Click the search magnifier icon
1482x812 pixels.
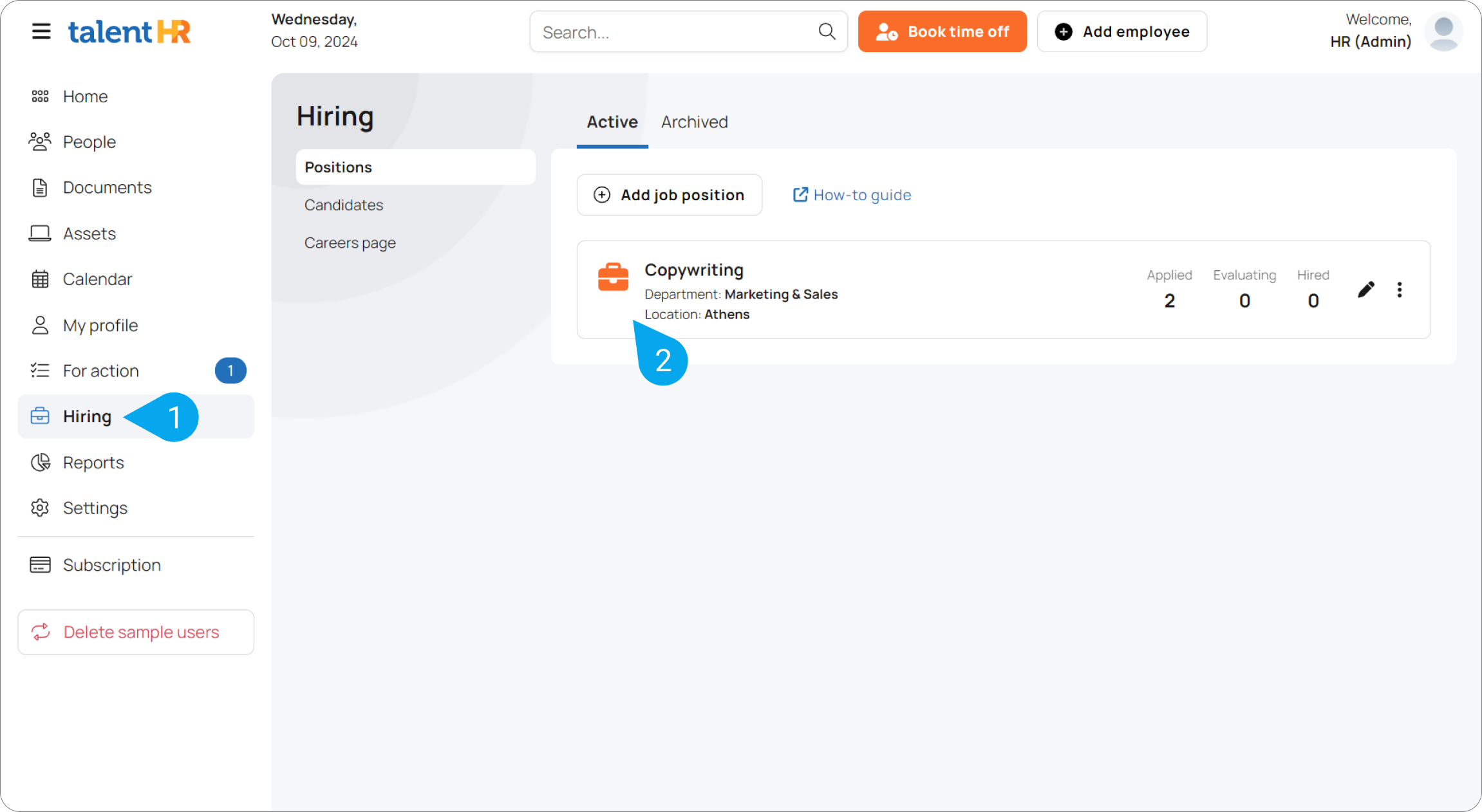point(827,32)
